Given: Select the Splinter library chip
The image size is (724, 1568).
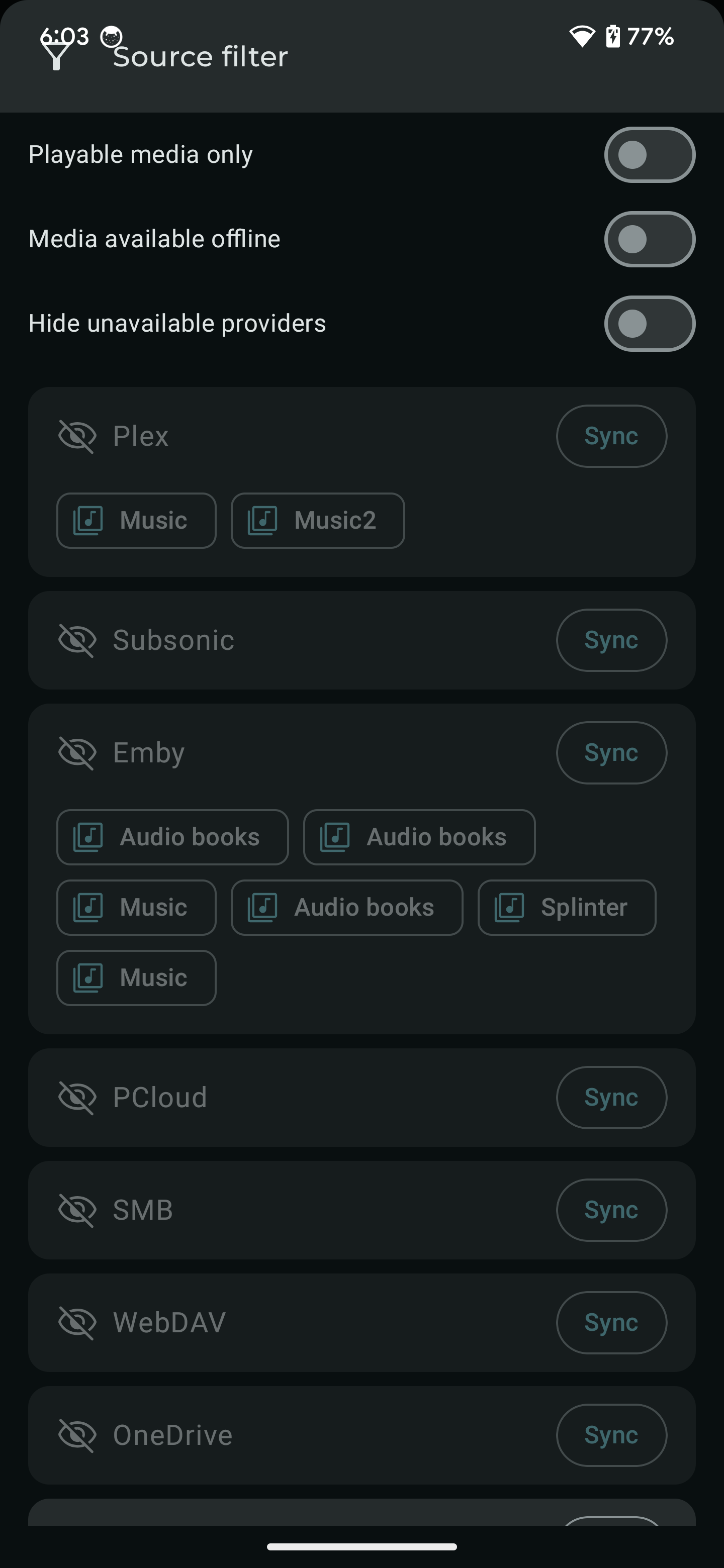Looking at the screenshot, I should click(x=566, y=908).
